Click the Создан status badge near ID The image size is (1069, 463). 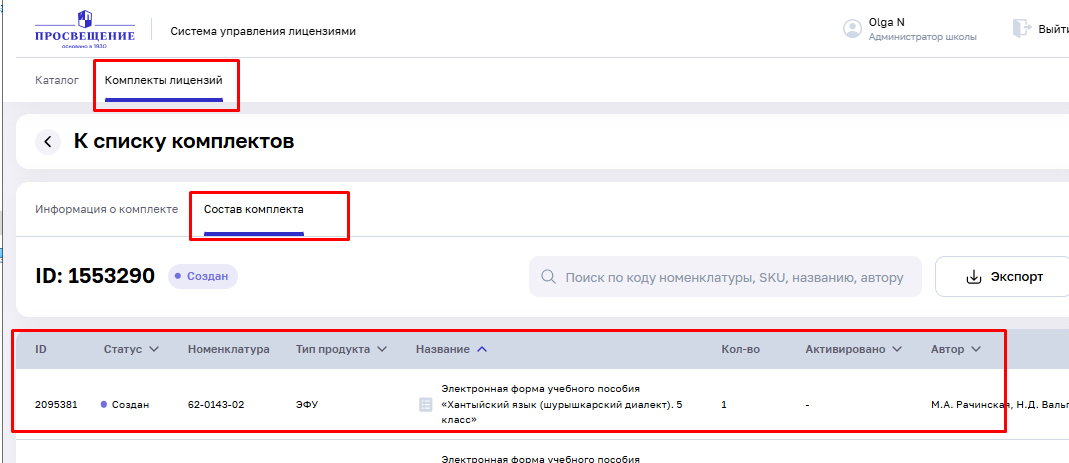203,276
